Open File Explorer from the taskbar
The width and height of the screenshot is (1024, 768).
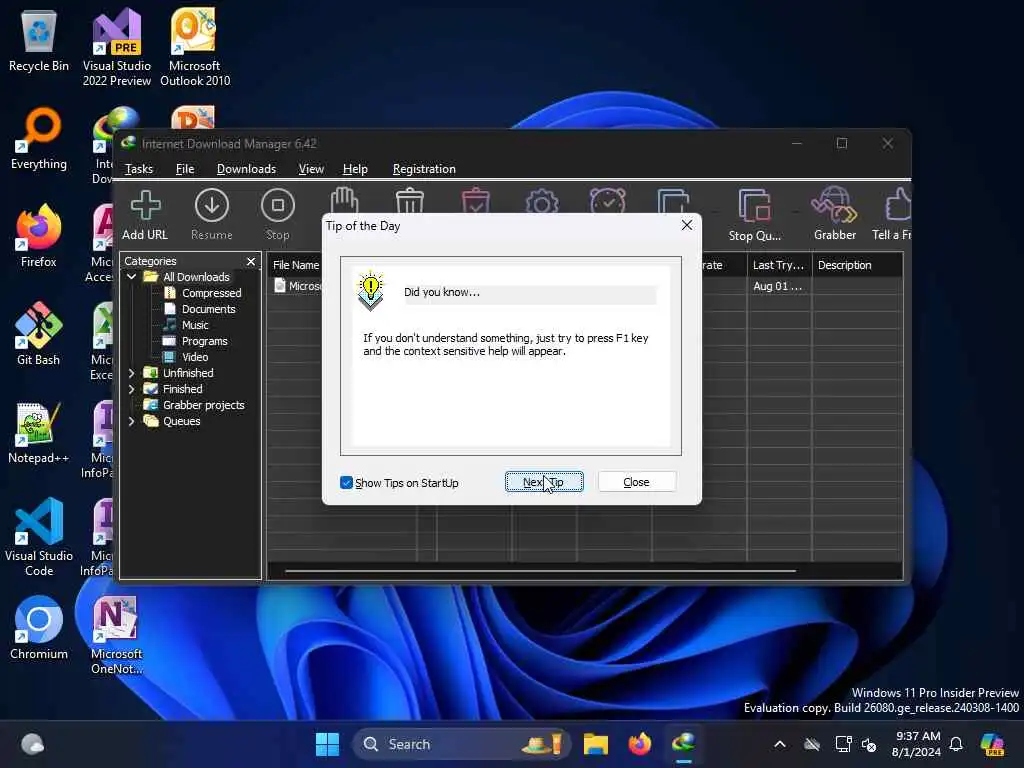click(x=596, y=744)
